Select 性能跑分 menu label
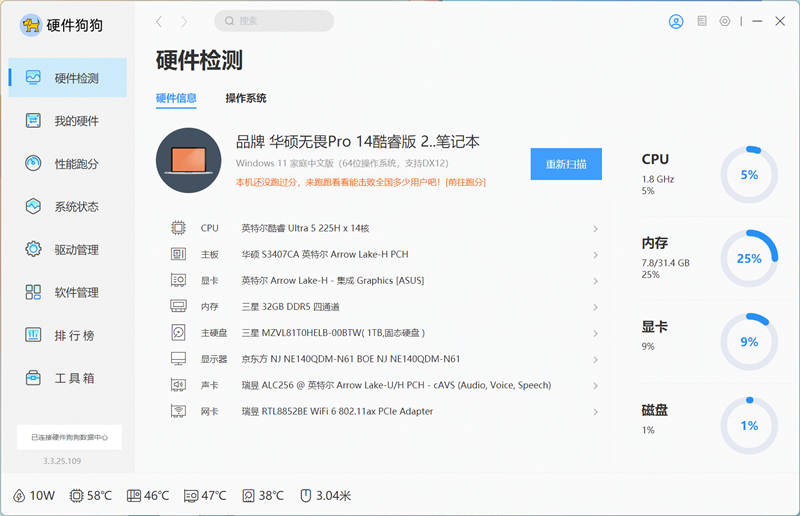Screen dimensions: 800x516 [x=77, y=164]
